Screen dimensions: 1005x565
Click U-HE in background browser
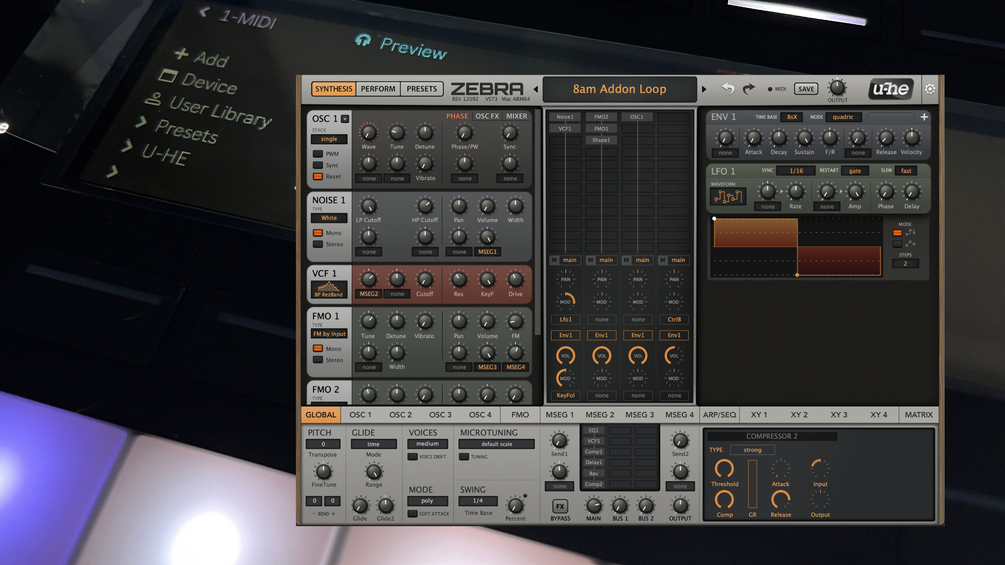pyautogui.click(x=166, y=154)
